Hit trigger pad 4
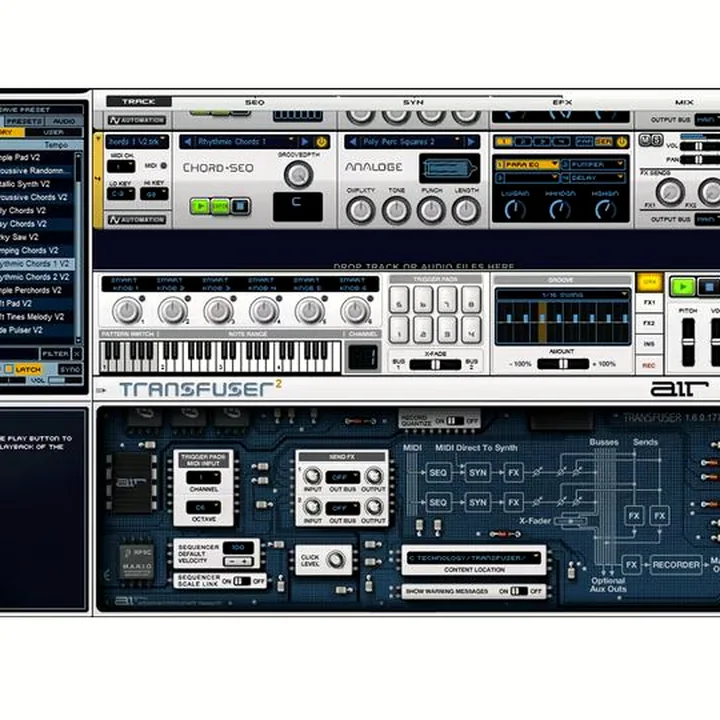 point(471,331)
